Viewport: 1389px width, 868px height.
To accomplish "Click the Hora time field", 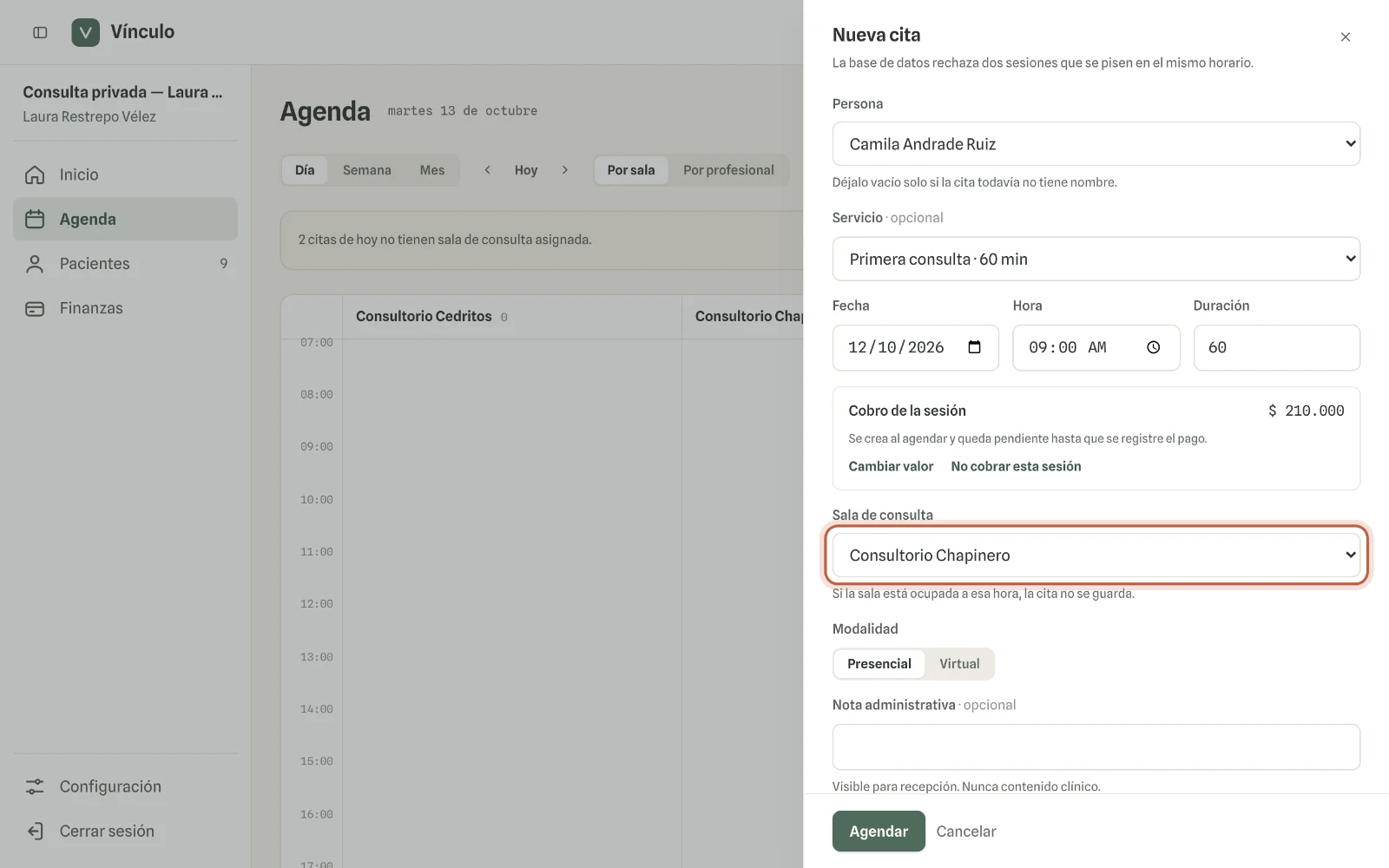I will [1096, 347].
